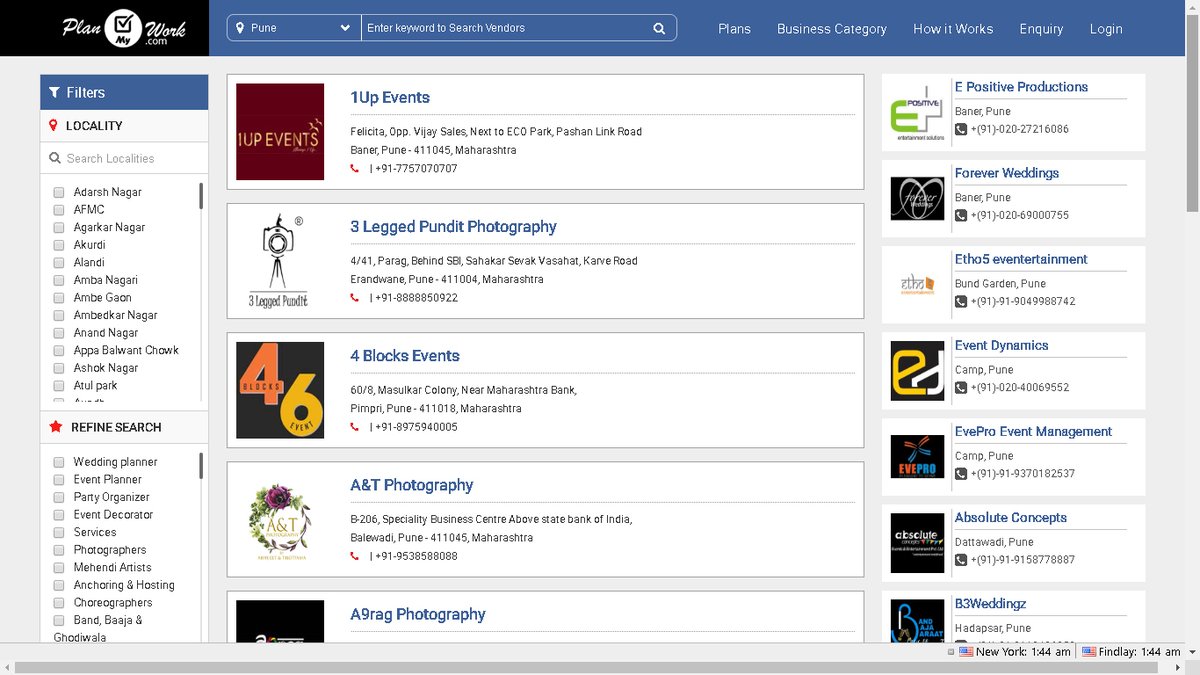Open 3 Legged Pundit Photography link
Viewport: 1200px width, 675px height.
453,227
